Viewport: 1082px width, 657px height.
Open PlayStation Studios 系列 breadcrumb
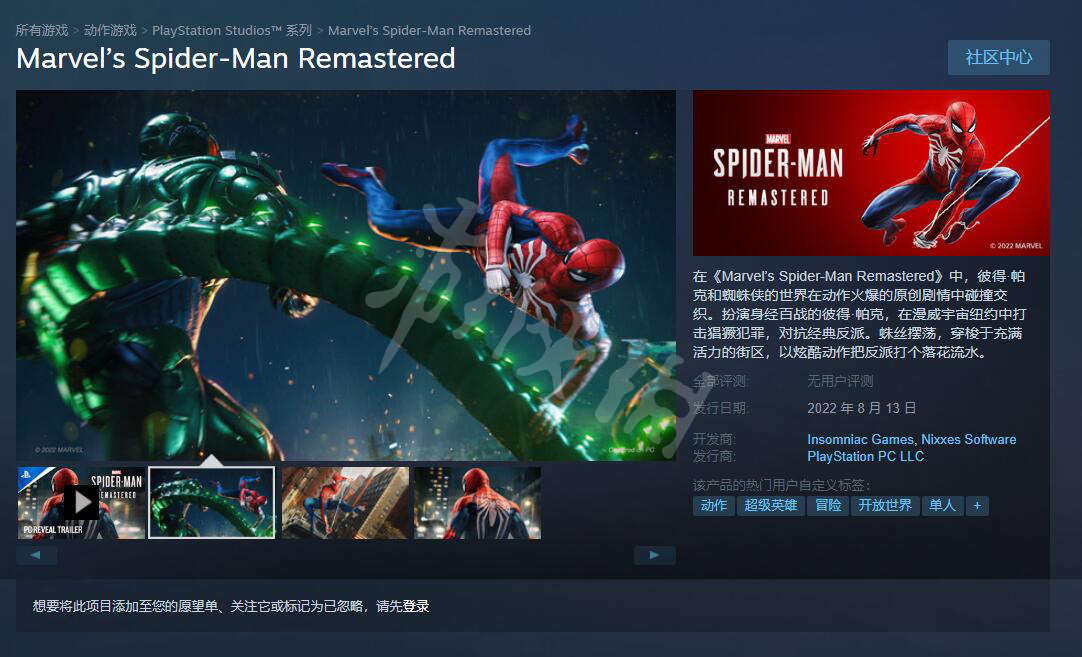coord(232,30)
